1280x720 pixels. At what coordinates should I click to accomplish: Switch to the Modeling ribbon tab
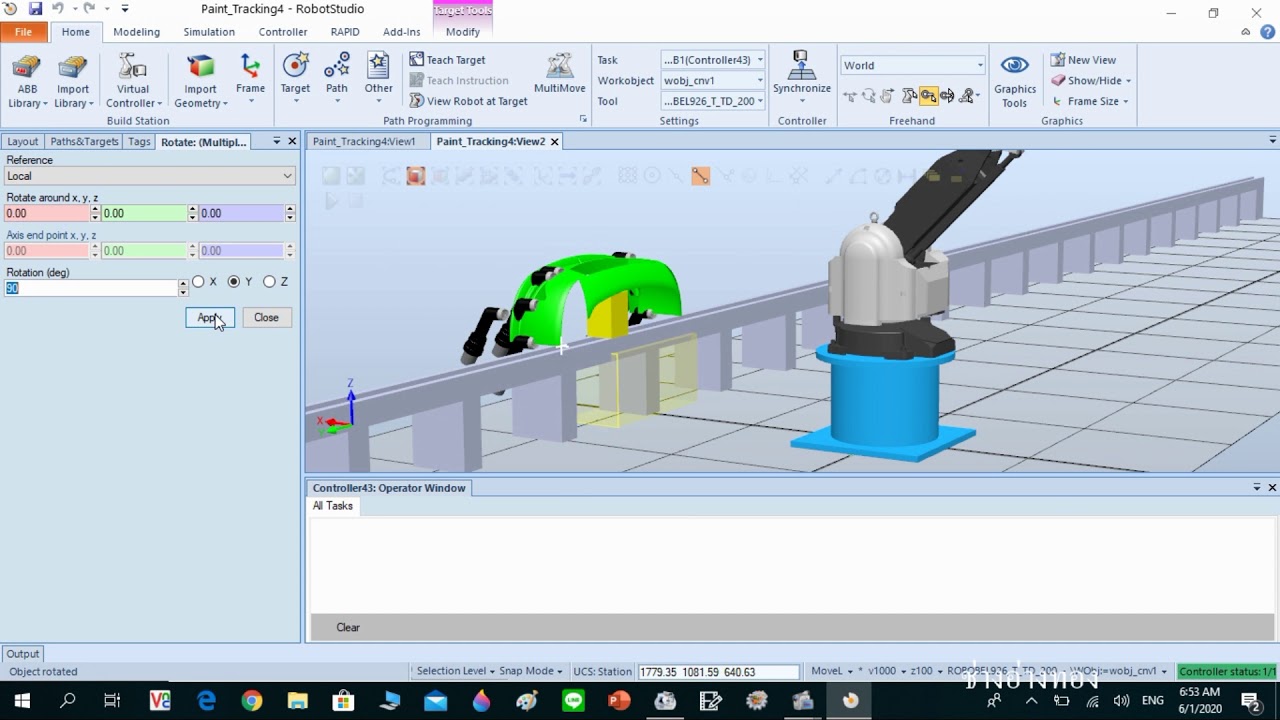tap(136, 32)
